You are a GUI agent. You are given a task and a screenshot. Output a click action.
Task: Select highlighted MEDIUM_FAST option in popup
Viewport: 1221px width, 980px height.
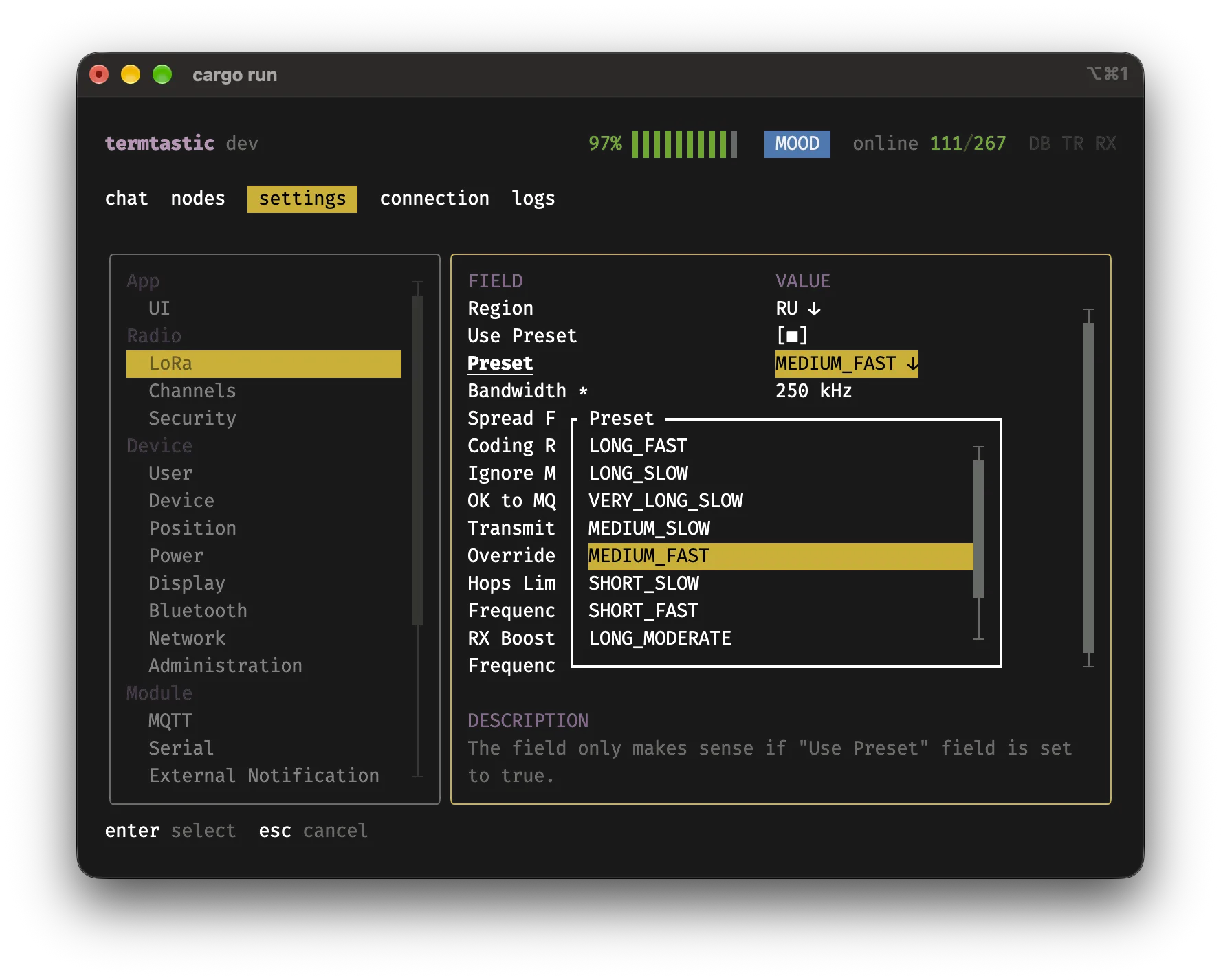pos(781,556)
